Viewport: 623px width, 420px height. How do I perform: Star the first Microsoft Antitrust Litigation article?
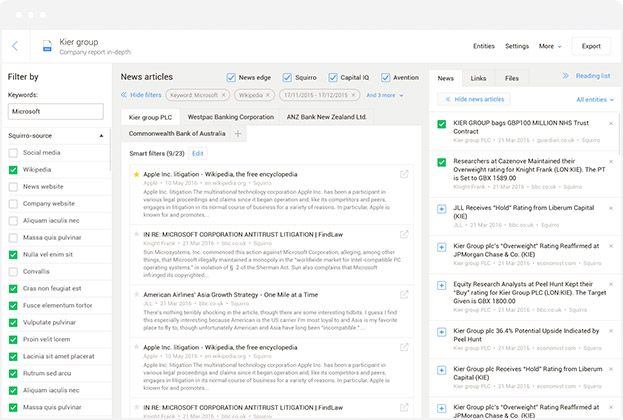[137, 234]
